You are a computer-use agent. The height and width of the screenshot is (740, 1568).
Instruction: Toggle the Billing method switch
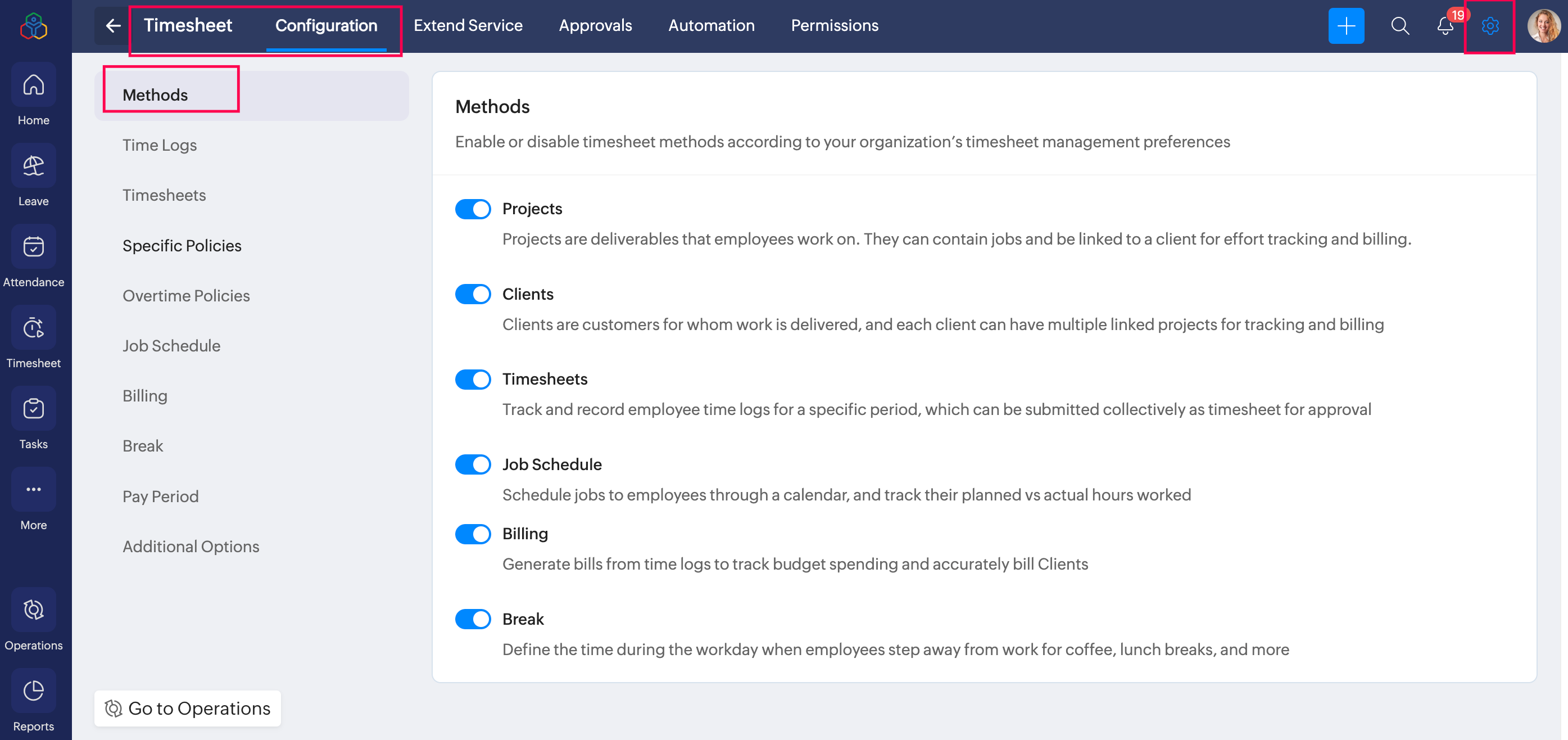tap(472, 534)
